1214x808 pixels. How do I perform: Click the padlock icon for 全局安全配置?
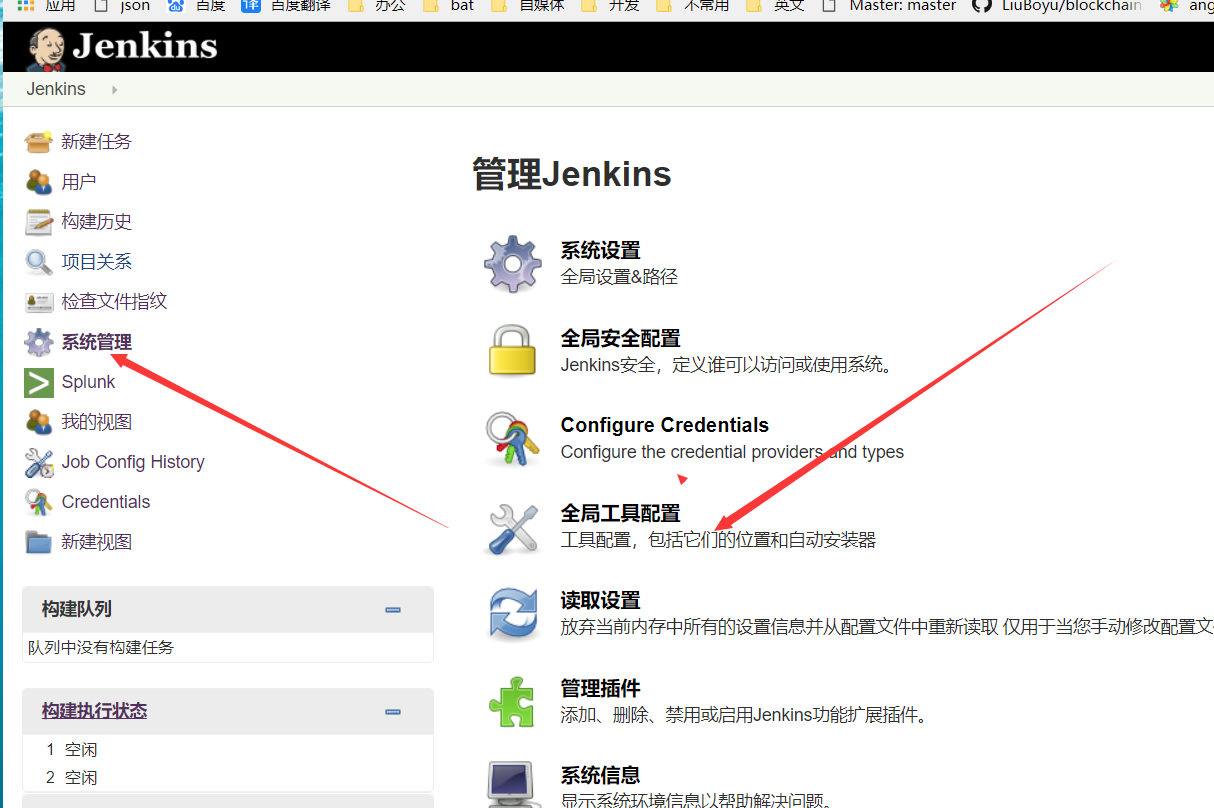click(x=512, y=351)
